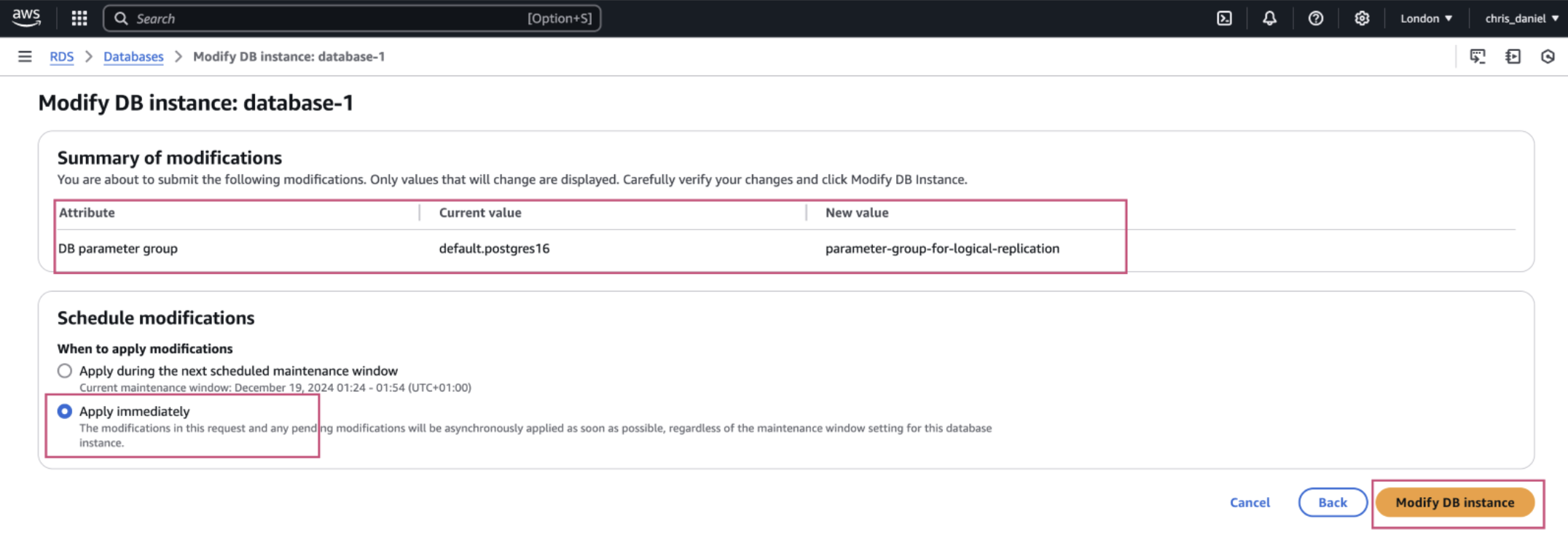Click the current maintenance window date text
The height and width of the screenshot is (551, 1568).
(275, 388)
